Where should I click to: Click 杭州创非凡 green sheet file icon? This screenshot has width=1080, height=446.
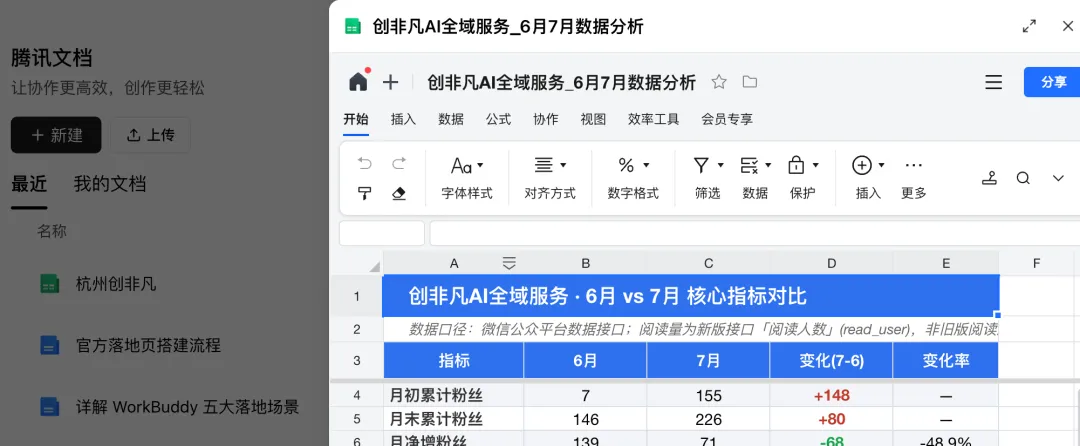(x=50, y=284)
